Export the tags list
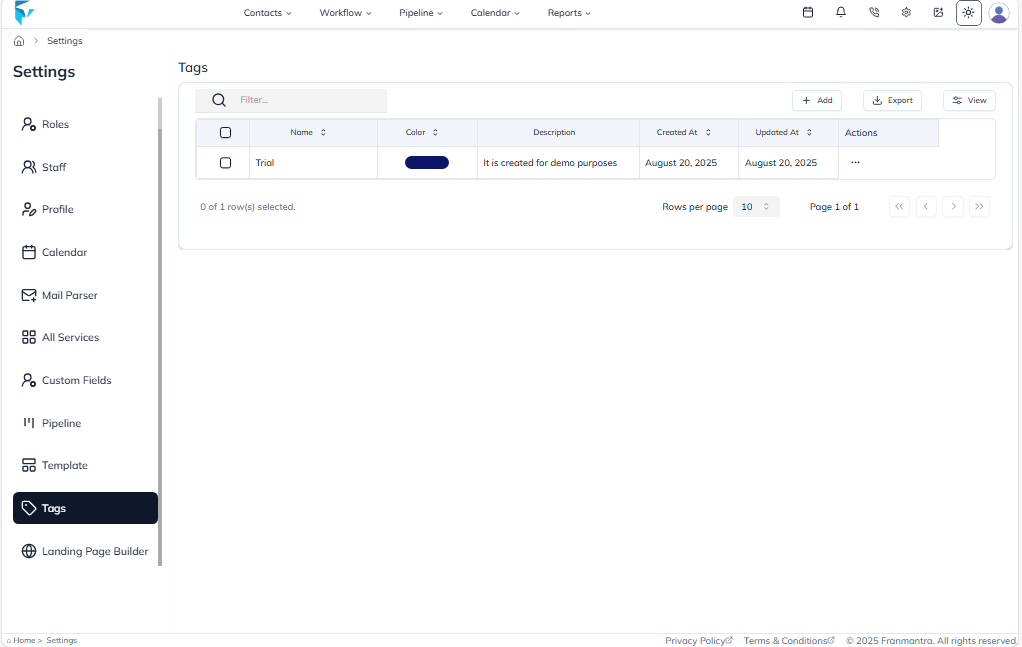Viewport: 1022px width, 647px height. pos(892,100)
